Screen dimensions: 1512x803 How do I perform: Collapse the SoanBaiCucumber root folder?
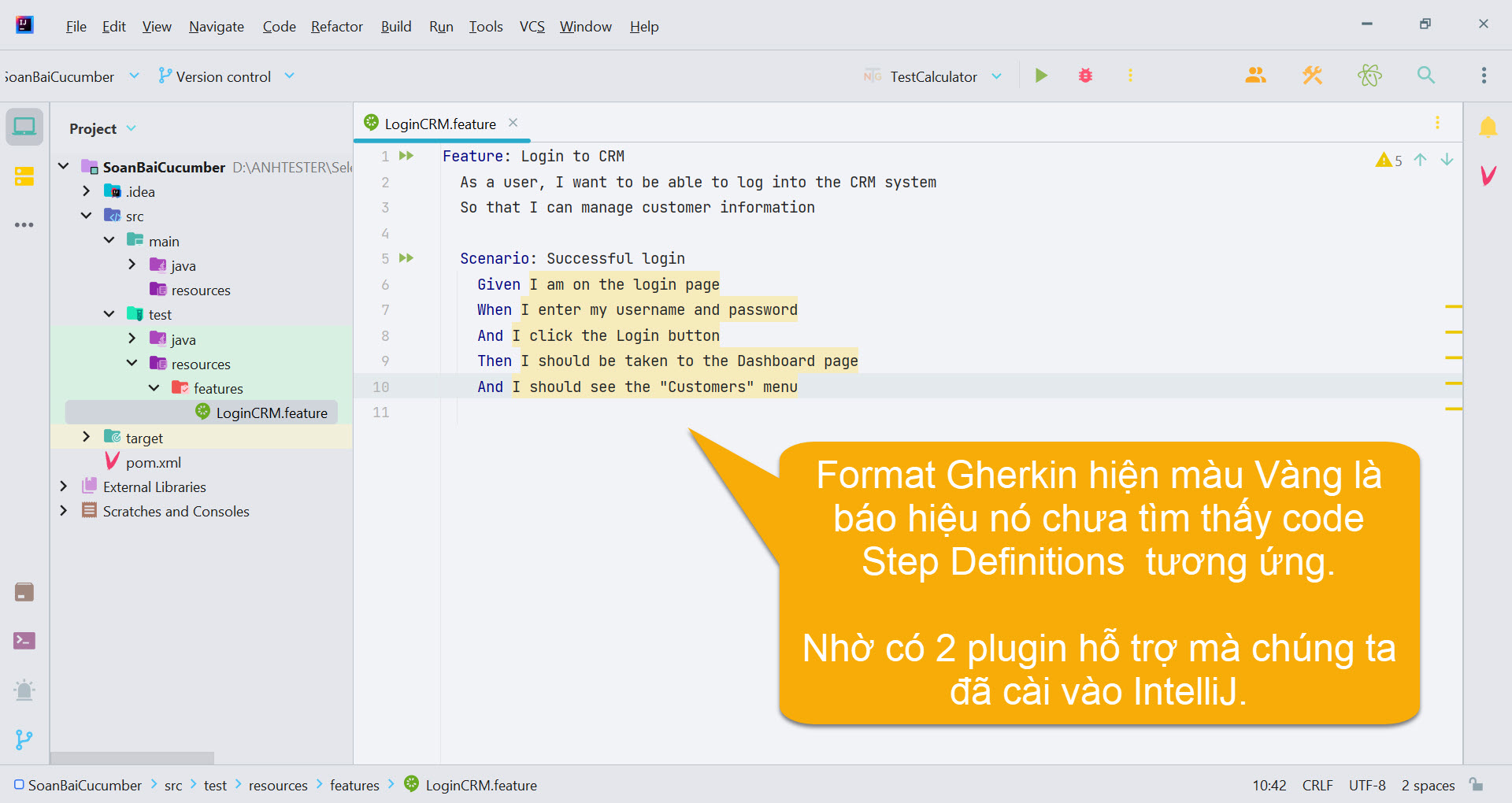click(x=64, y=167)
